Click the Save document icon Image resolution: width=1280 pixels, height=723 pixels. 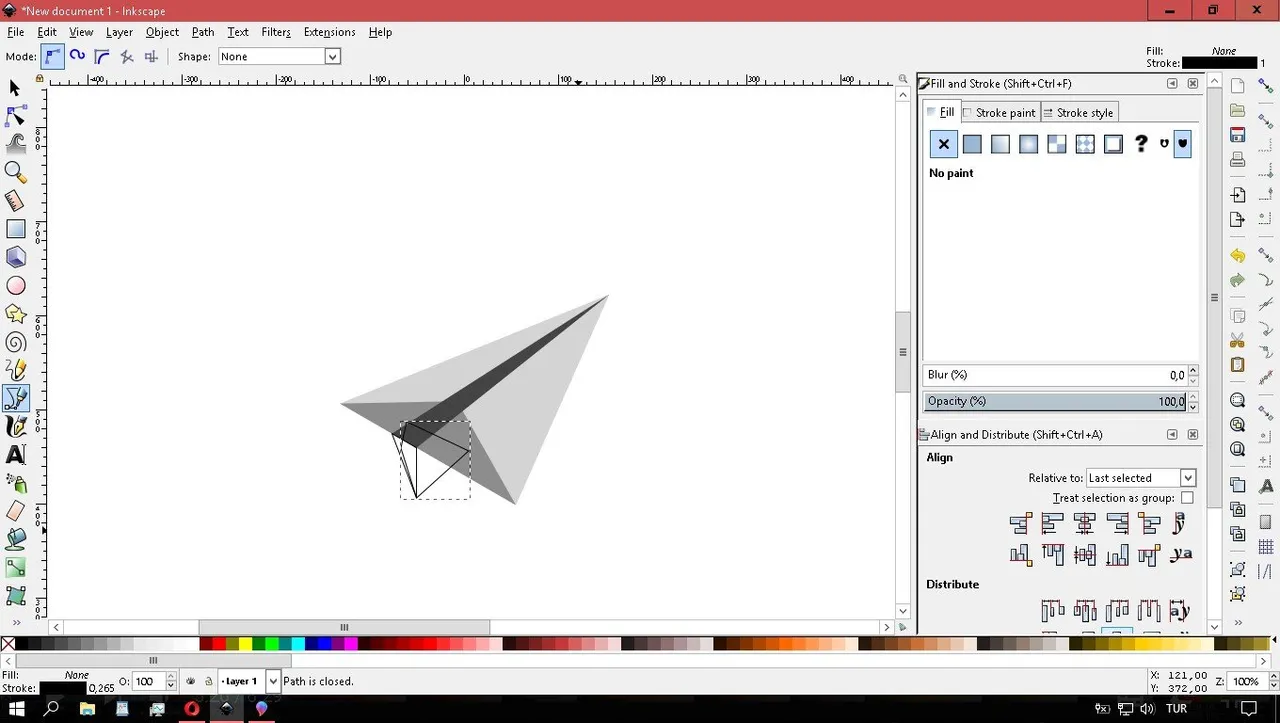click(x=1238, y=135)
